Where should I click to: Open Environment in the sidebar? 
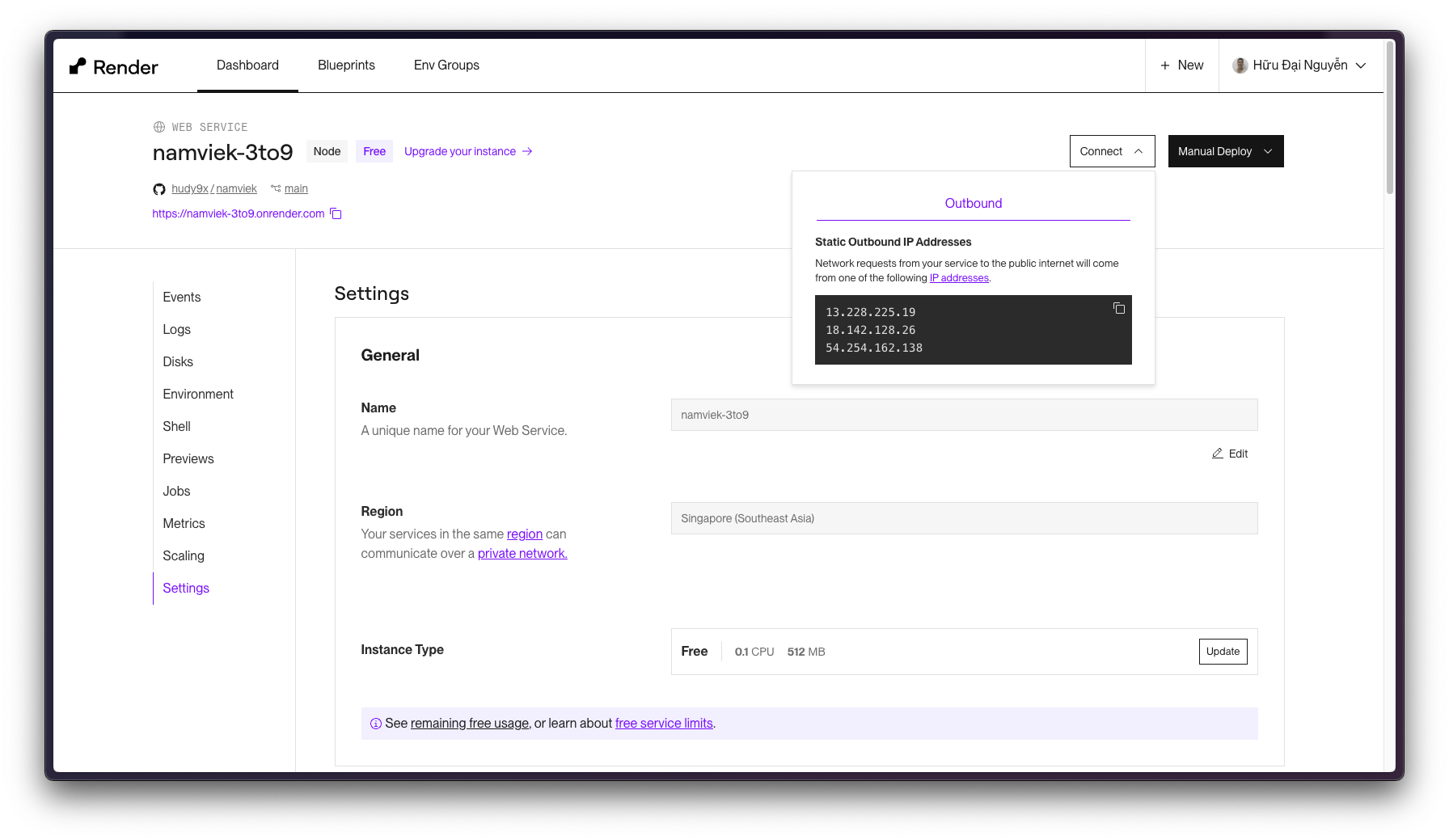coord(198,395)
